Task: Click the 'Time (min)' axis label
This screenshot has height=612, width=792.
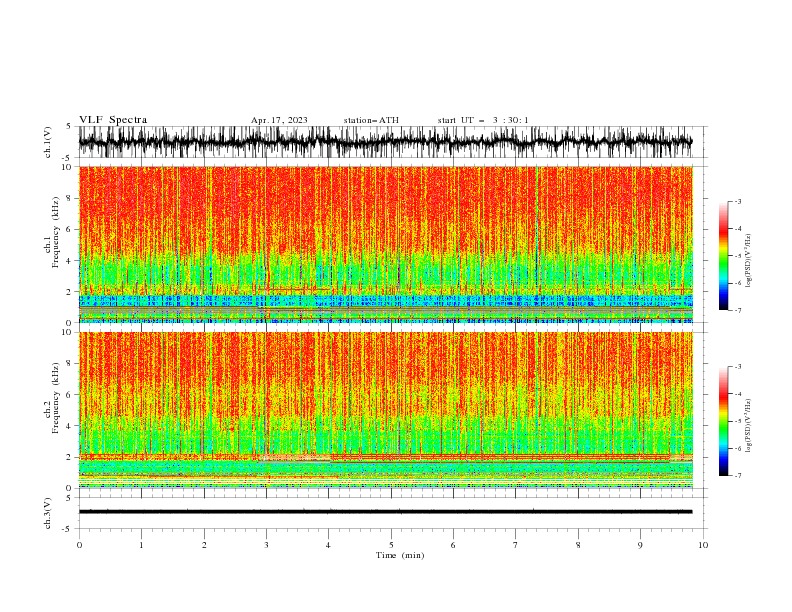Action: (x=400, y=555)
